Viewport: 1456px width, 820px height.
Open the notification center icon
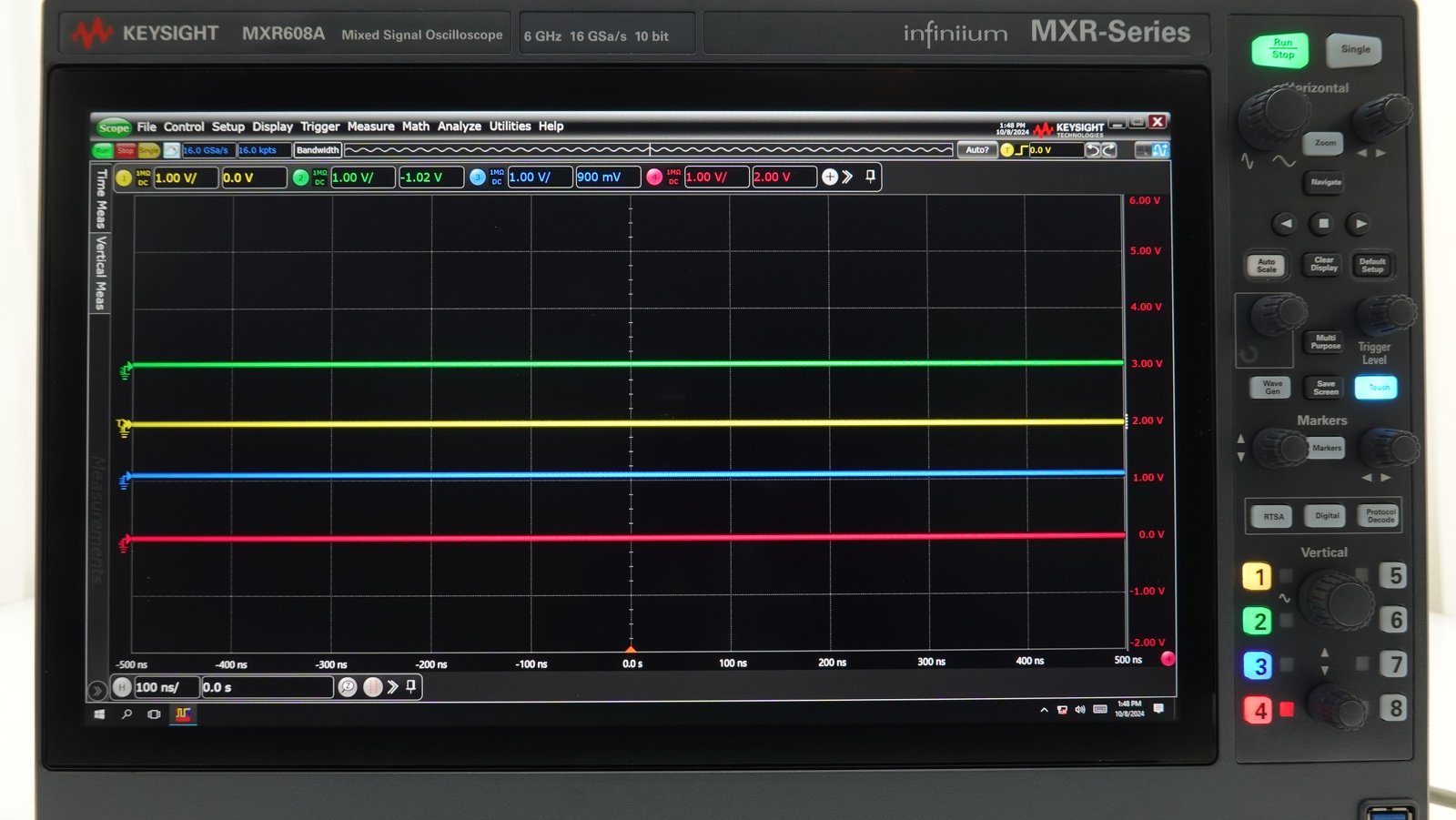click(1158, 709)
